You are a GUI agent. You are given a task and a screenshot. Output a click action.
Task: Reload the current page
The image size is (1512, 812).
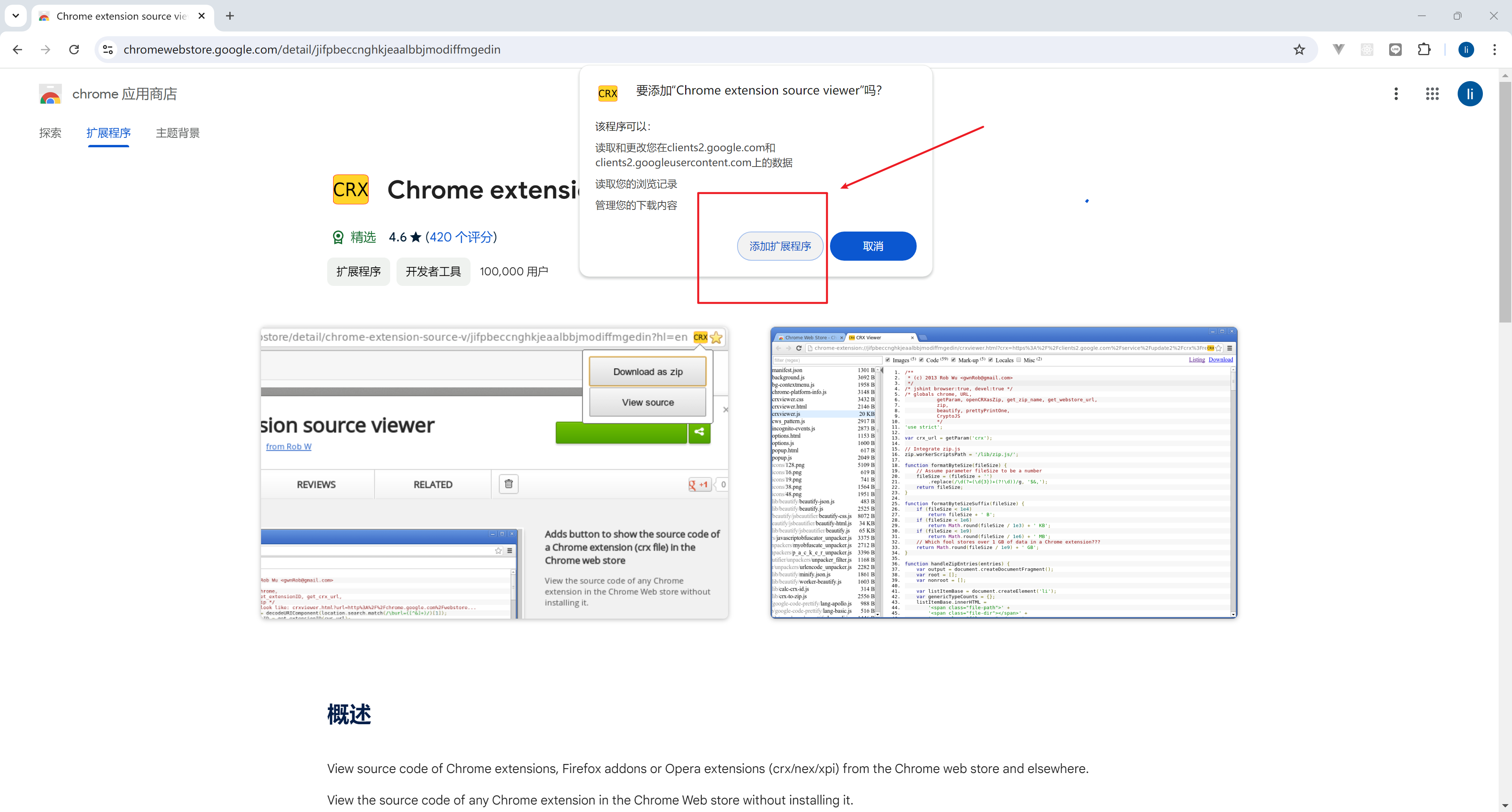click(x=74, y=50)
